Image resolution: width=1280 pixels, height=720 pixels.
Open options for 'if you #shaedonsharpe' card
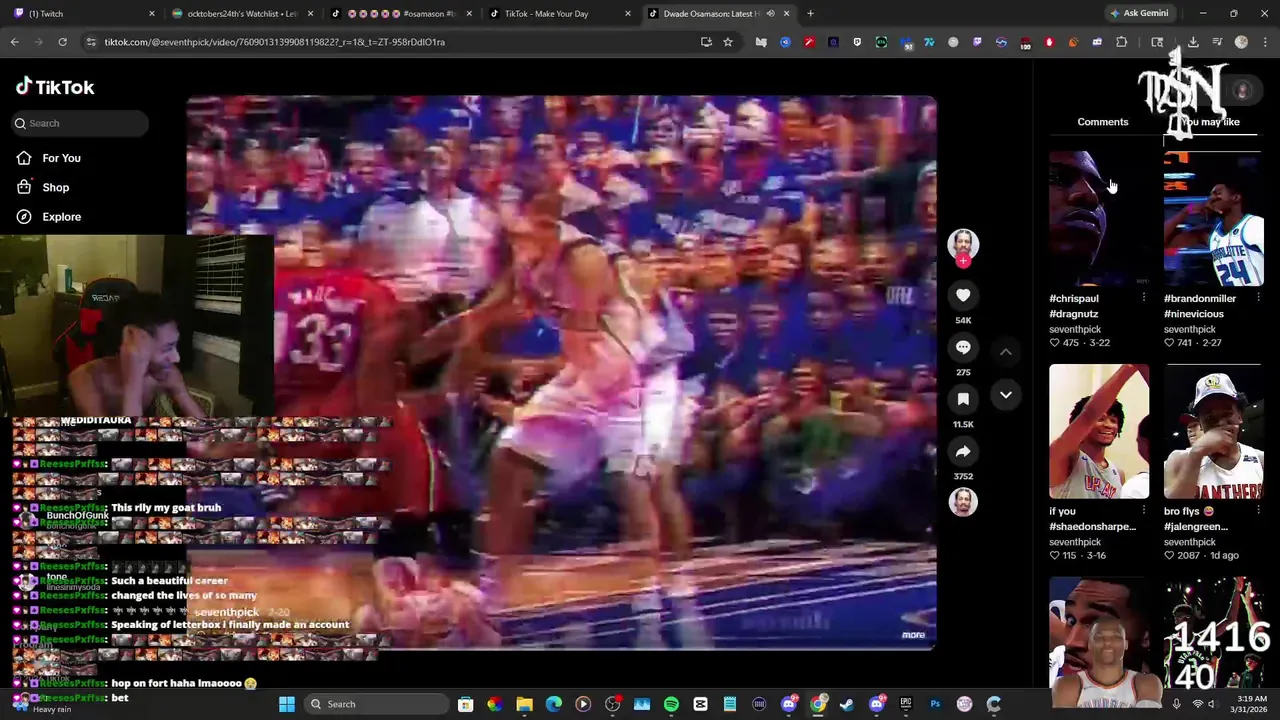(1144, 511)
